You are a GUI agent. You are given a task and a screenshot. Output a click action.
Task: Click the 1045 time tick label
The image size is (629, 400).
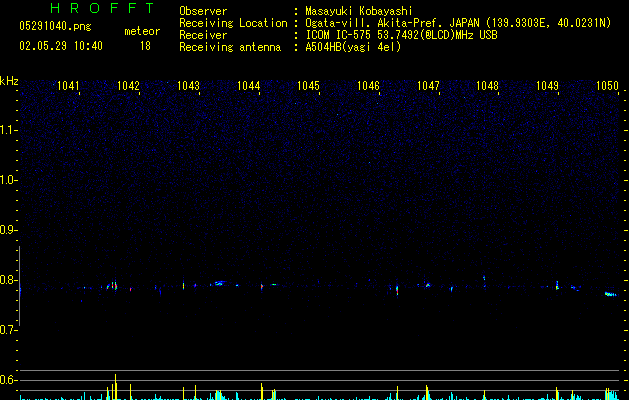pyautogui.click(x=308, y=86)
